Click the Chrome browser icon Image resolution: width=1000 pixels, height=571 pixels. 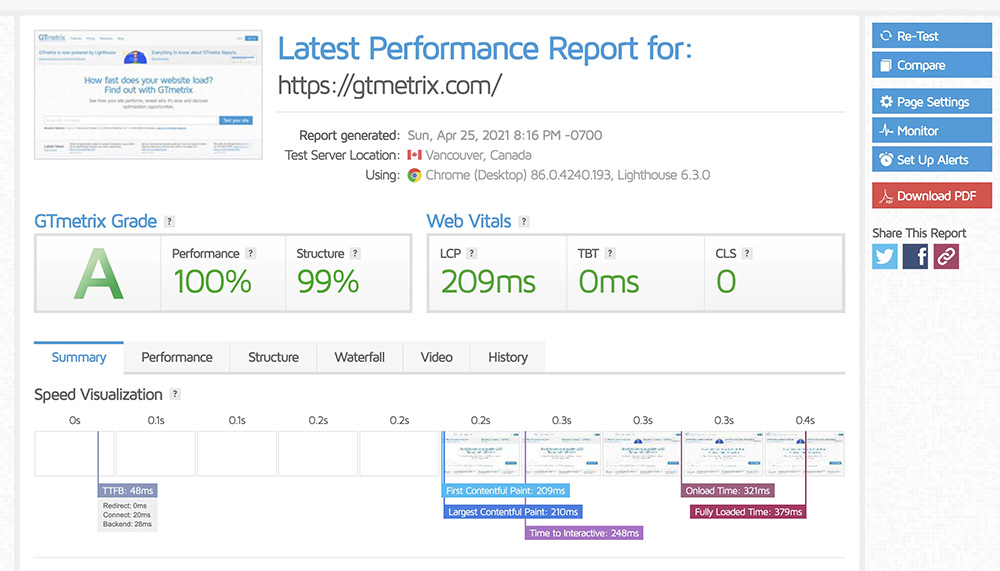coord(415,175)
